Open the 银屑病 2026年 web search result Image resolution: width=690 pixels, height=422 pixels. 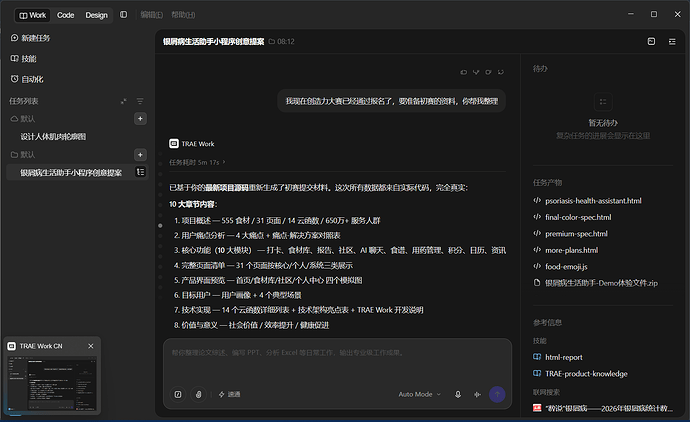point(602,408)
